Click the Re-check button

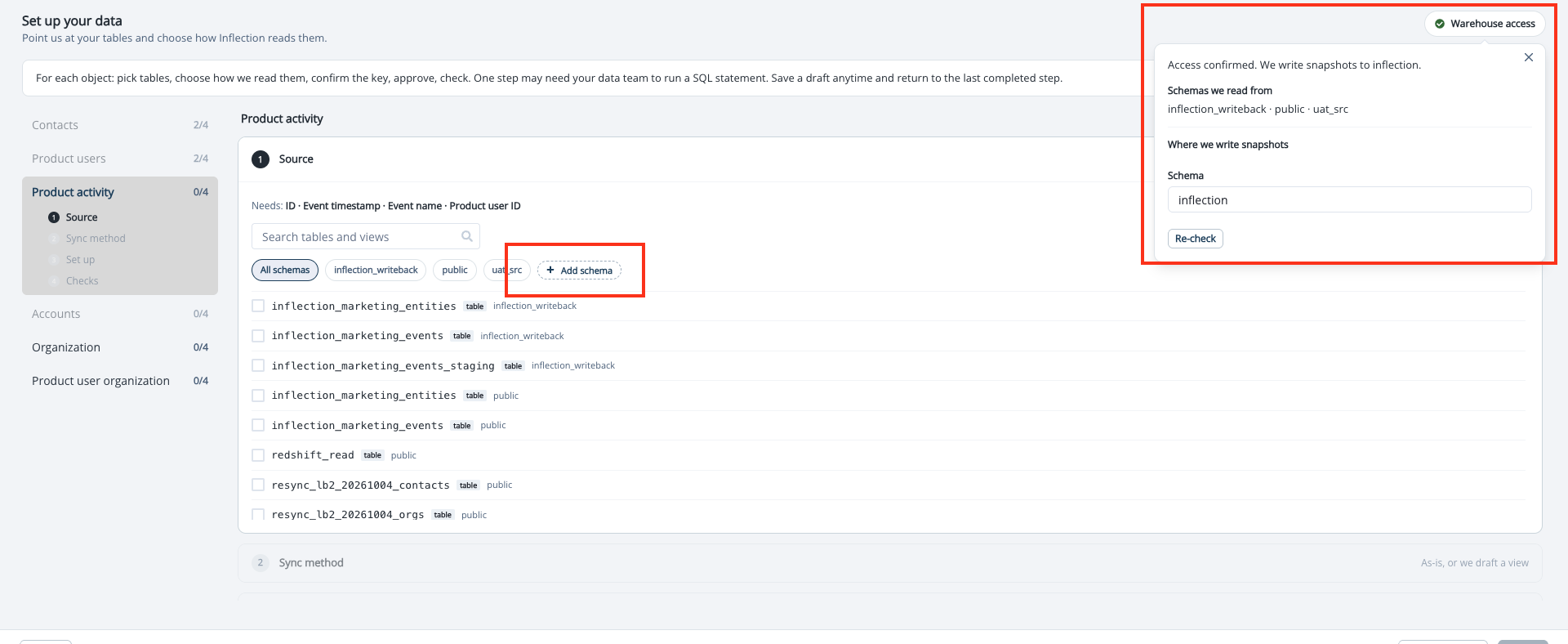1196,239
